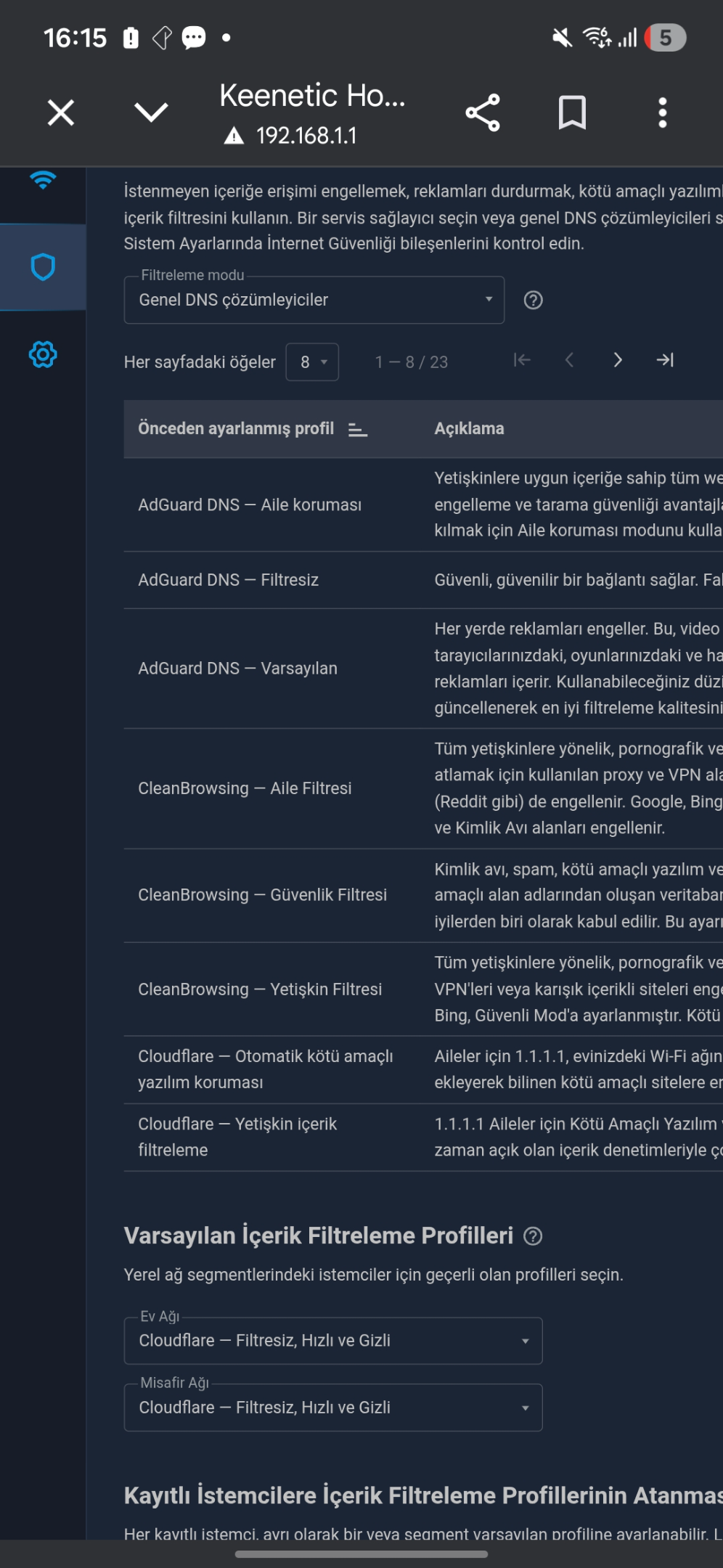The image size is (723, 1568).
Task: Select CleanBrowsing — Yetişkin Filtresi row
Action: [423, 989]
